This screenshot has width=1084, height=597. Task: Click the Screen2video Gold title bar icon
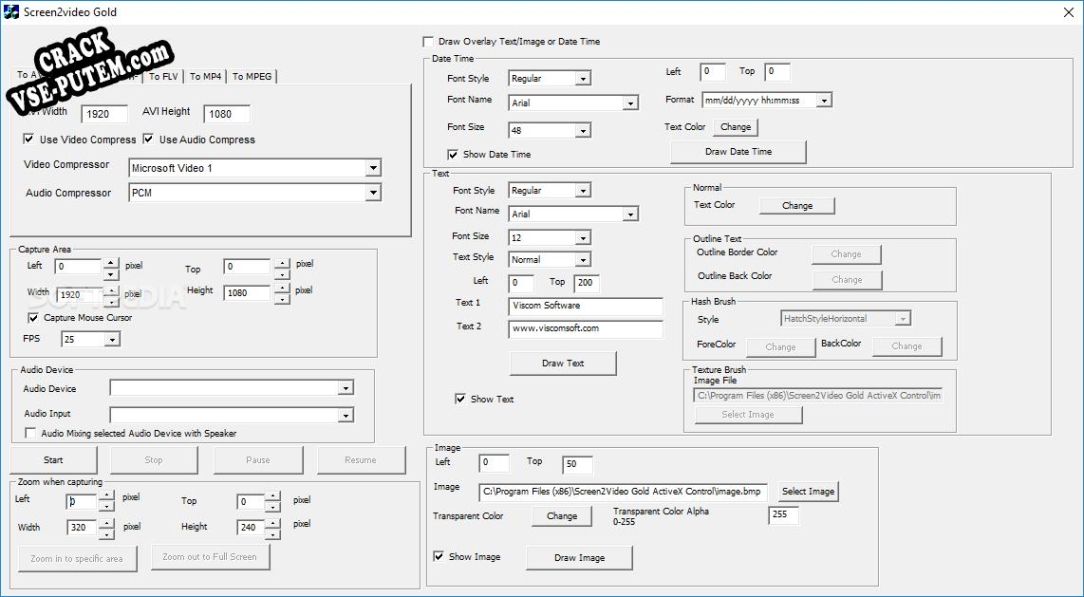coord(11,12)
